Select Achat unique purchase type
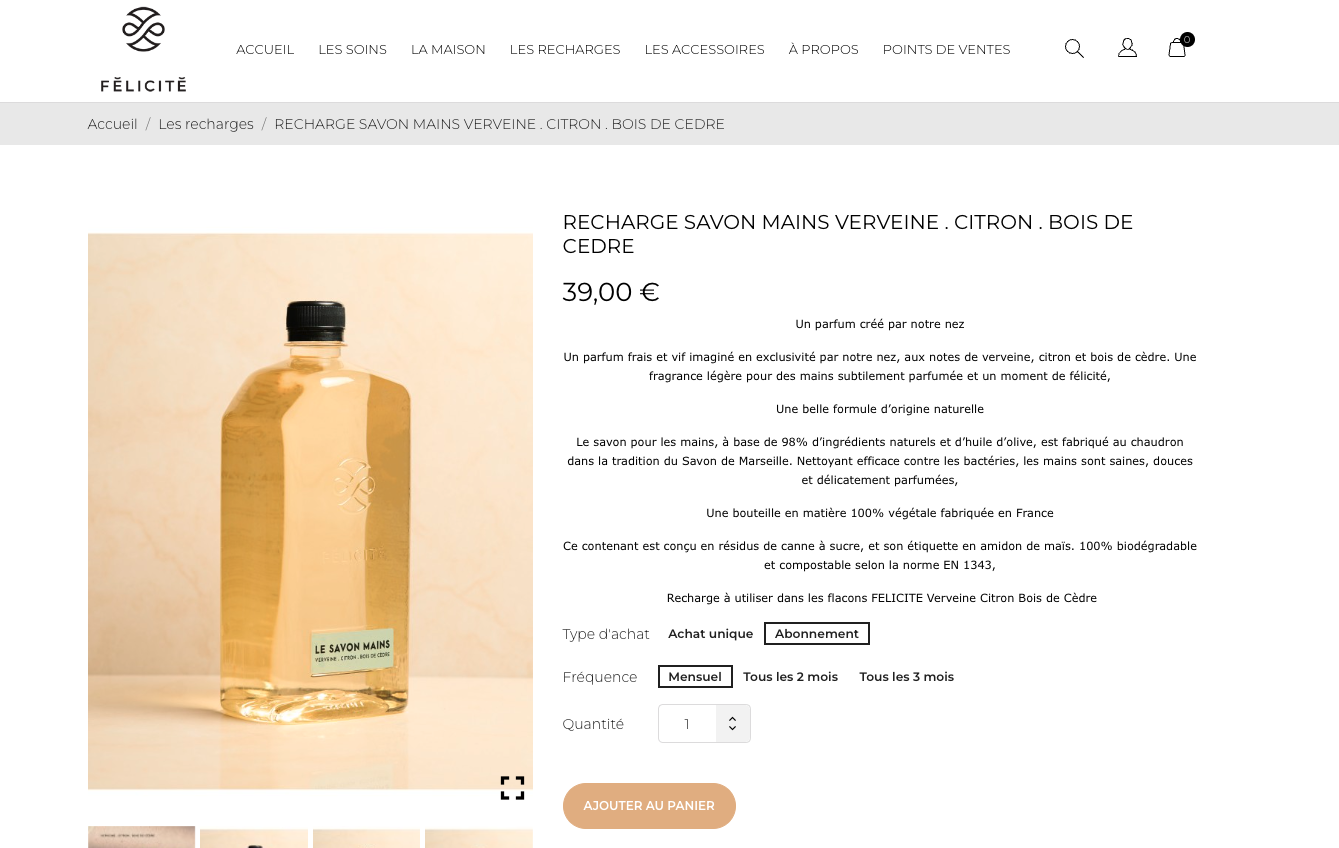 coord(710,634)
